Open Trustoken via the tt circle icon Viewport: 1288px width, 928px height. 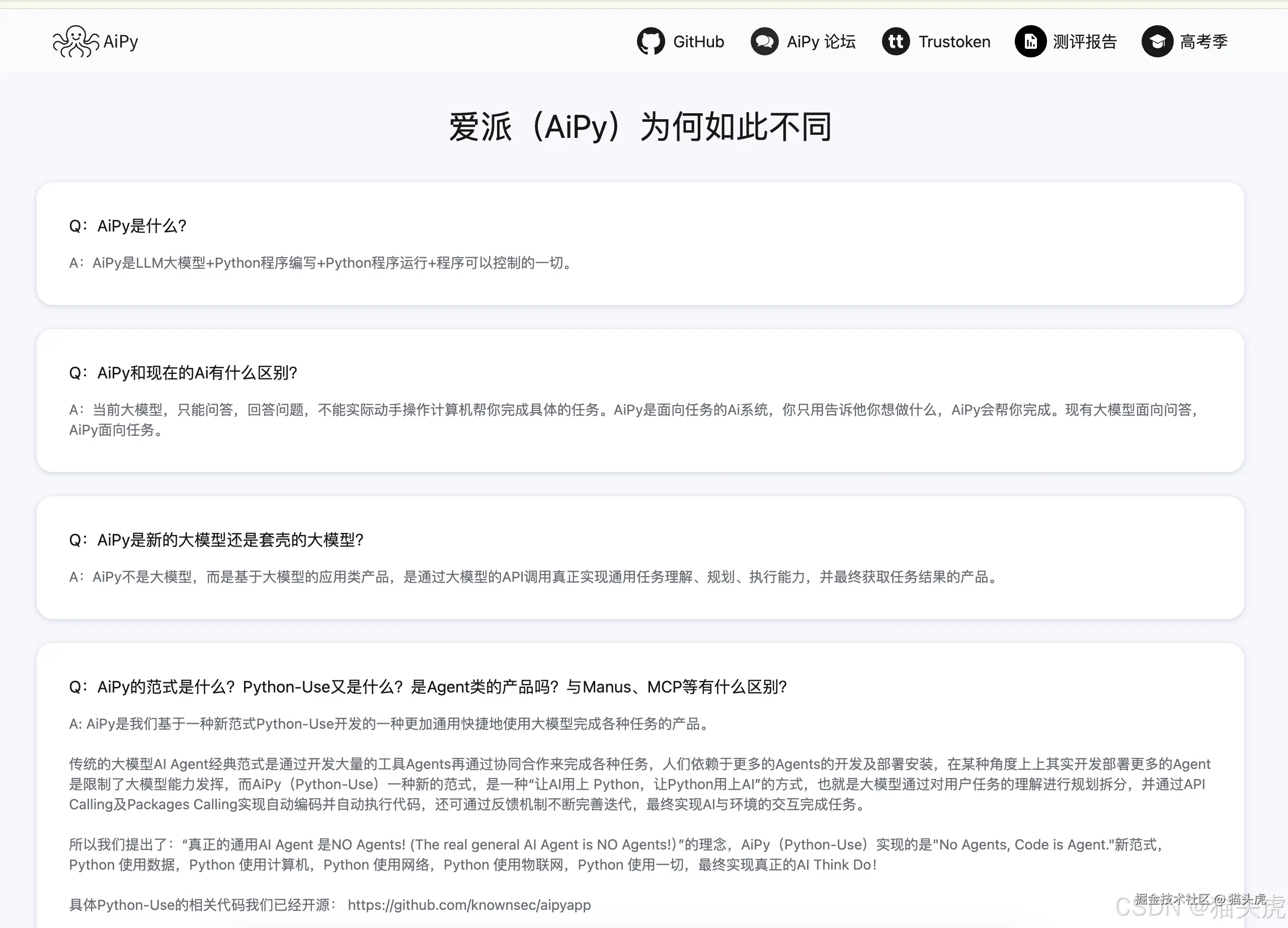click(x=896, y=41)
